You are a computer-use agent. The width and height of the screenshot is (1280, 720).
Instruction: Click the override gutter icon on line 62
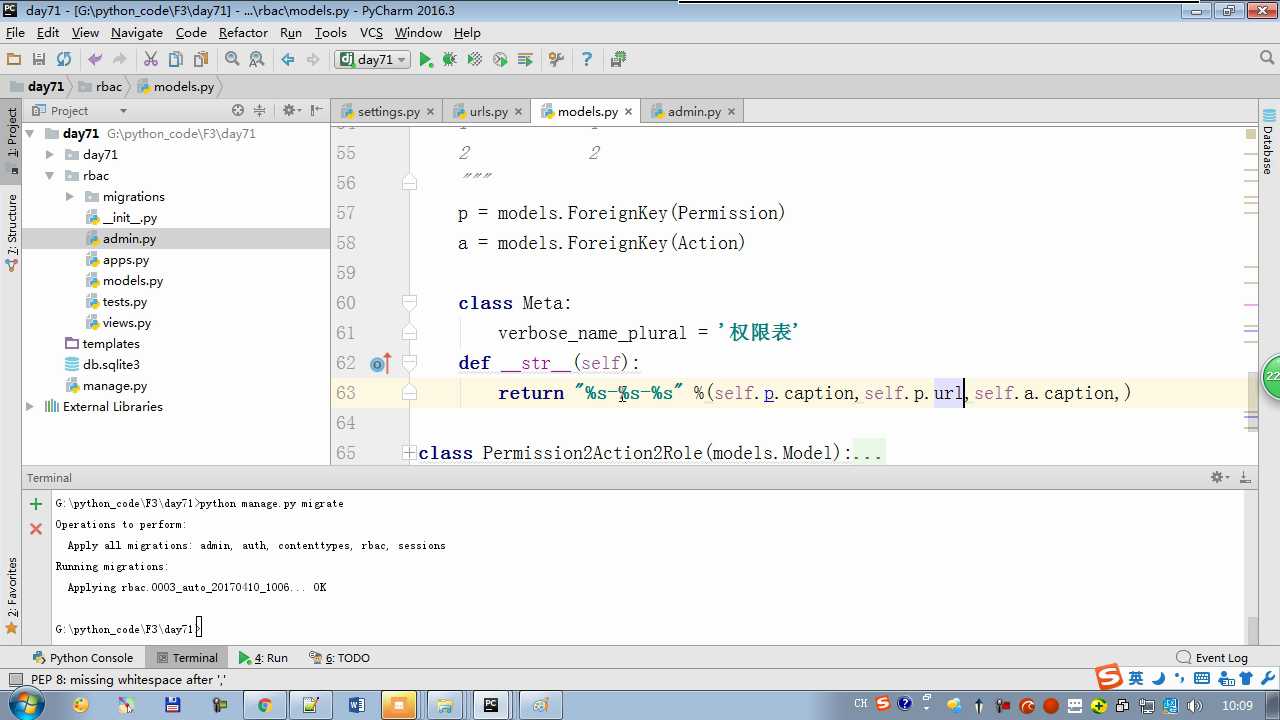click(380, 364)
